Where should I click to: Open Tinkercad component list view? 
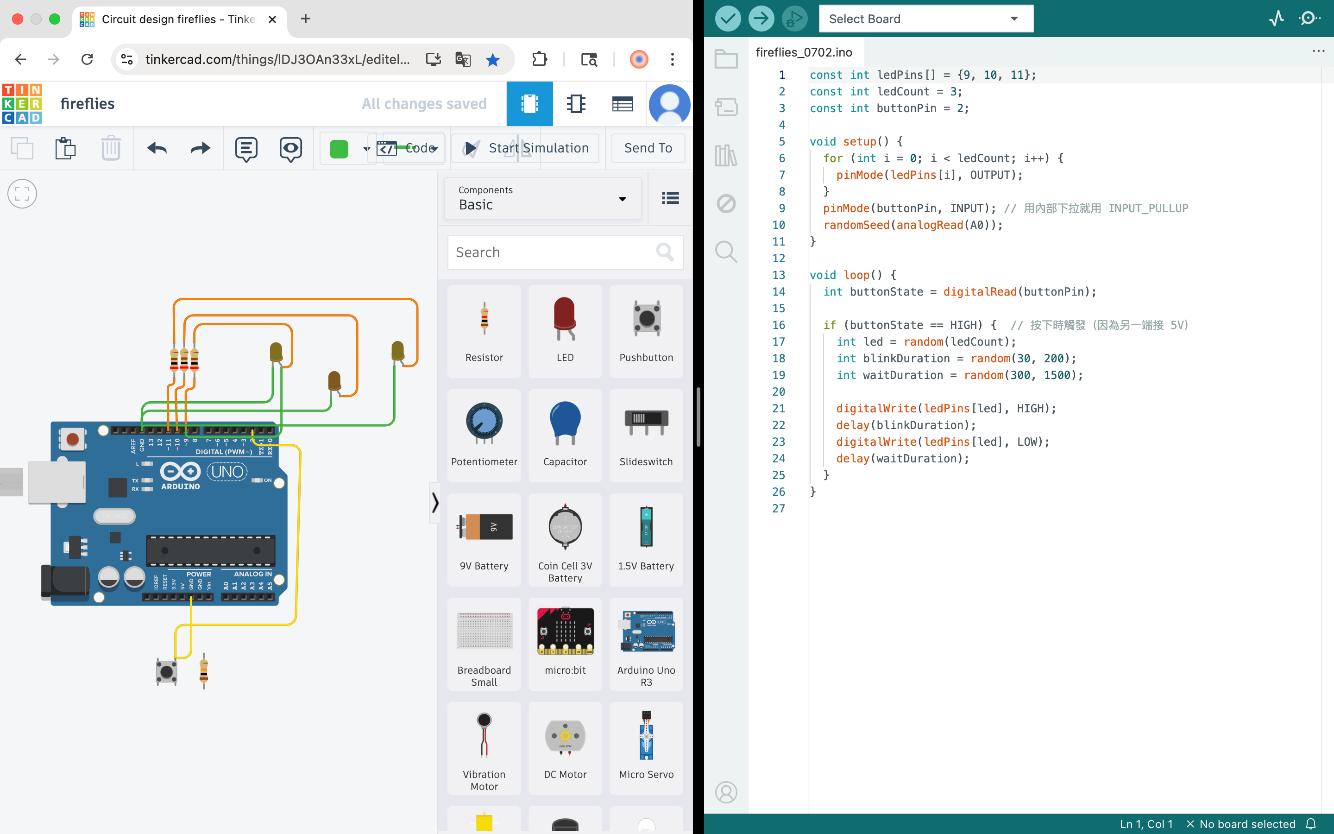[x=622, y=104]
